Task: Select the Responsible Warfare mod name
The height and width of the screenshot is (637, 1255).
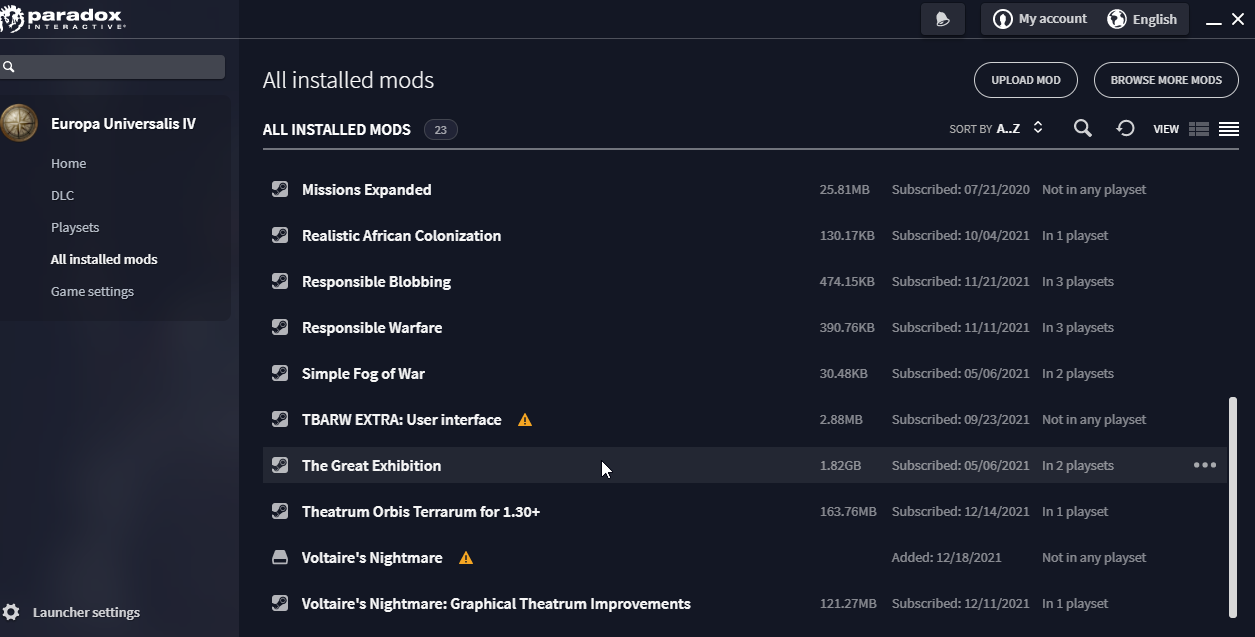Action: (x=372, y=327)
